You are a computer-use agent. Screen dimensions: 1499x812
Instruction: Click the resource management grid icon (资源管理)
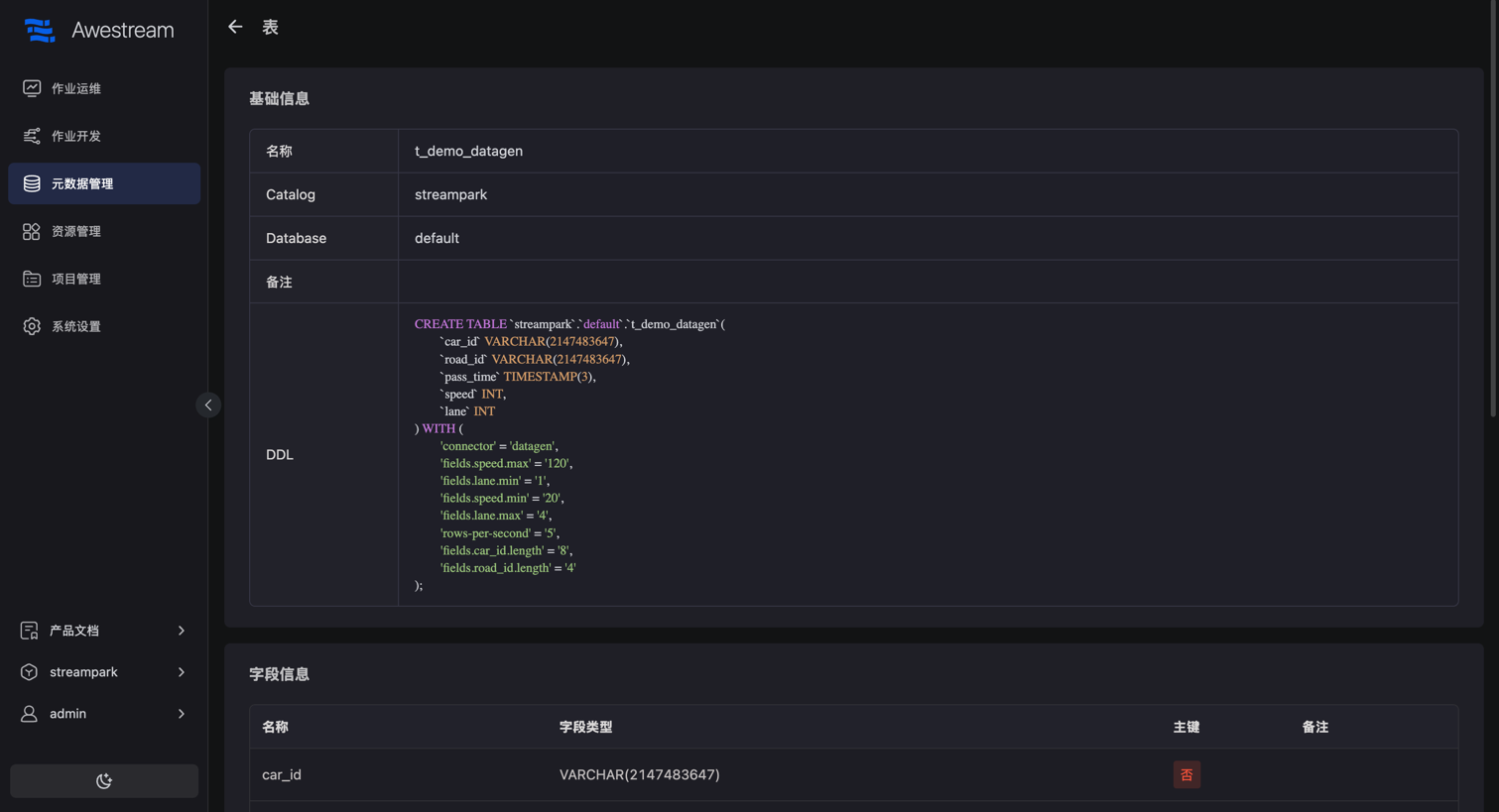click(x=32, y=231)
